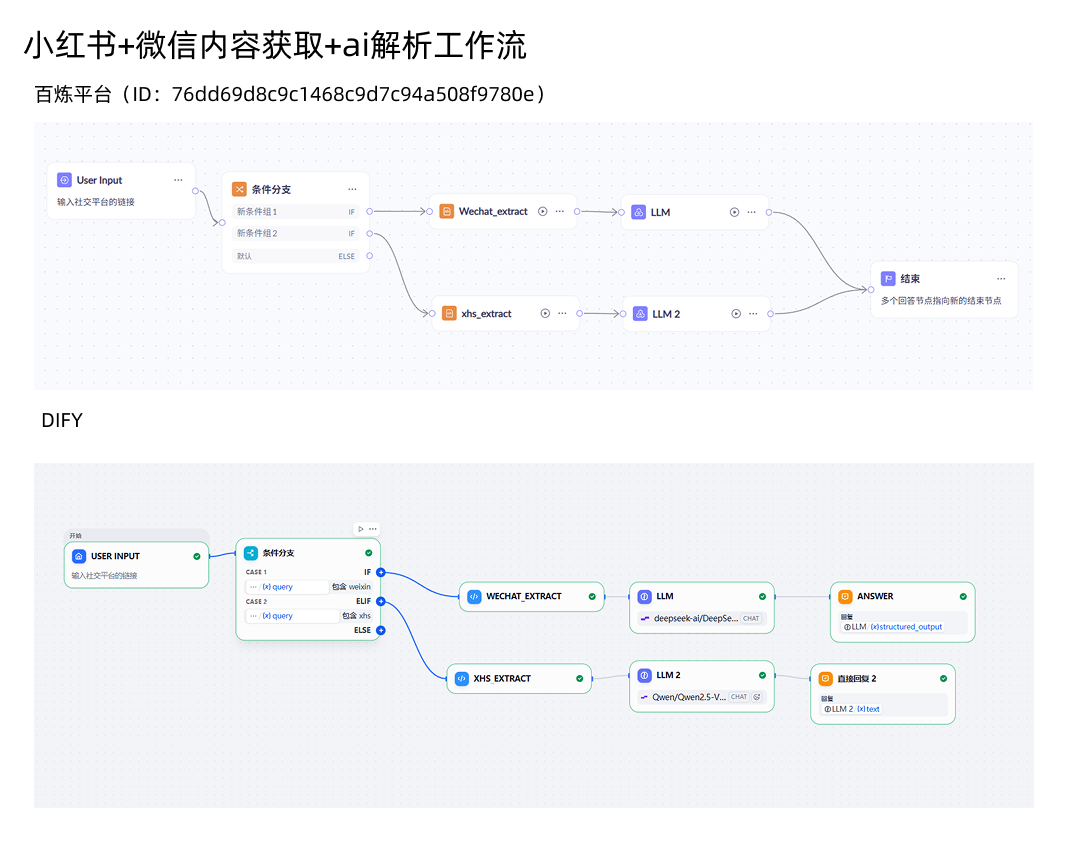Click the green check on Dify USER INPUT
Image resolution: width=1084 pixels, height=854 pixels.
pos(197,556)
